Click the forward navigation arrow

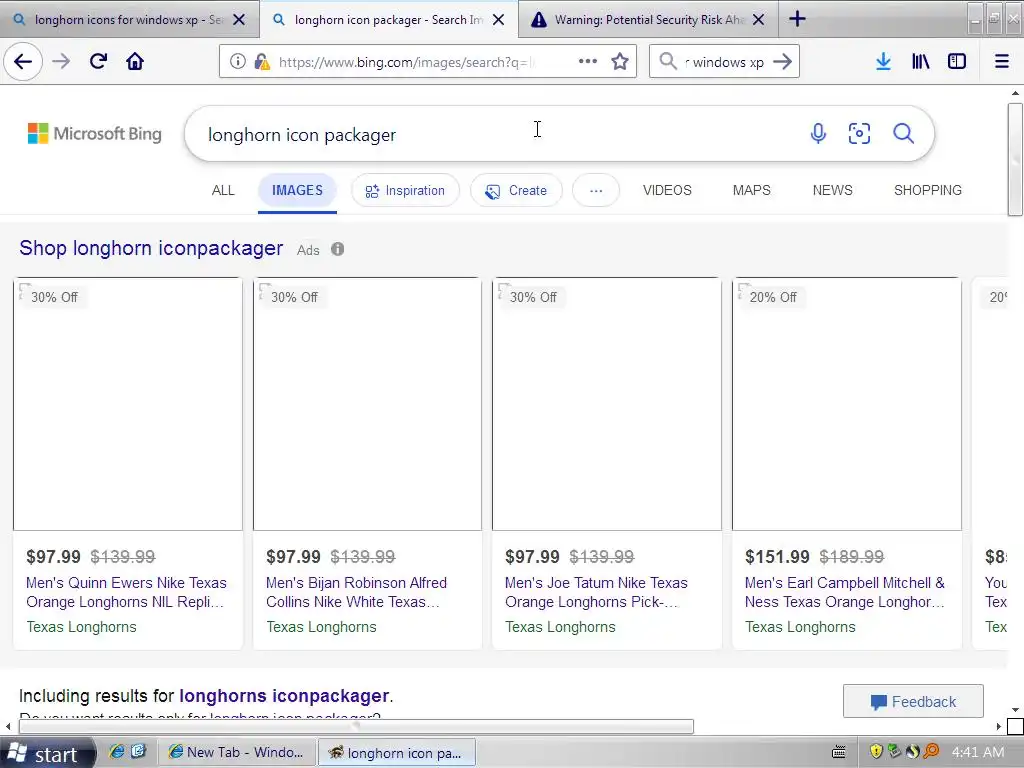click(x=61, y=61)
